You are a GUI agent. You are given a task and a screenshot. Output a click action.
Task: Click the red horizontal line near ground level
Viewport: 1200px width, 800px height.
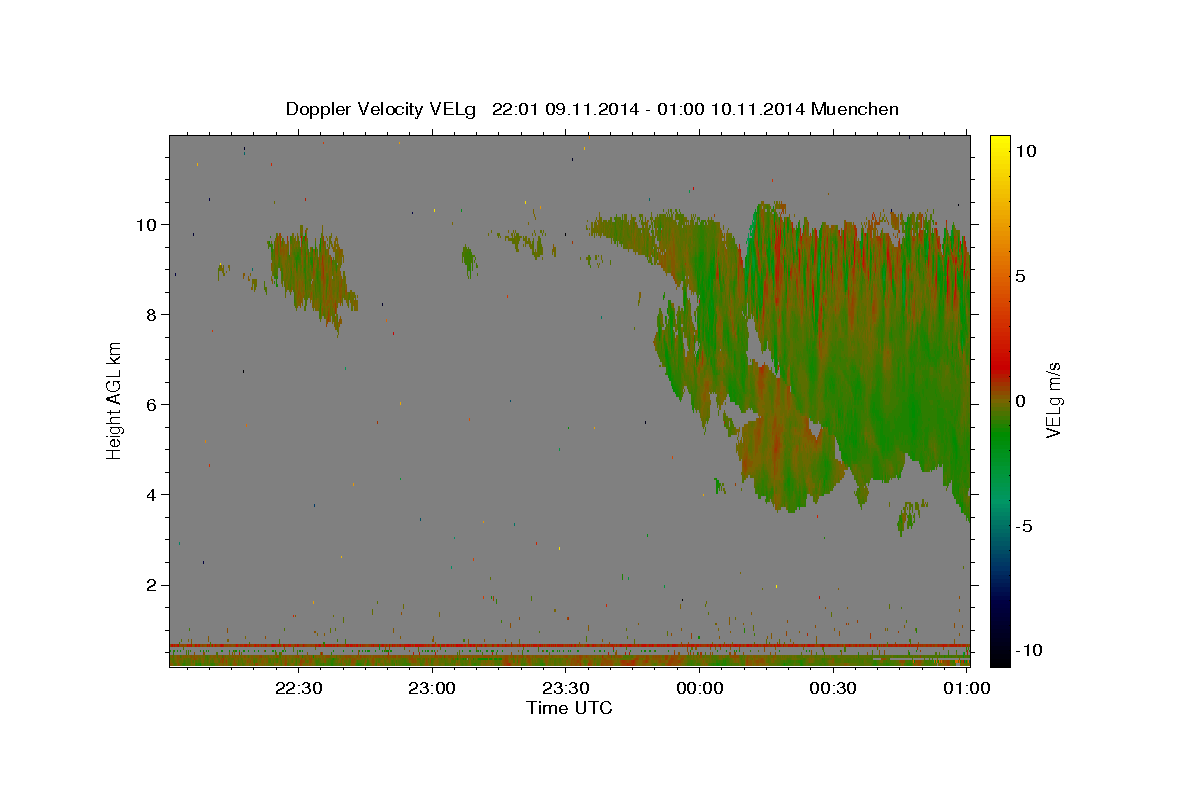(569, 645)
